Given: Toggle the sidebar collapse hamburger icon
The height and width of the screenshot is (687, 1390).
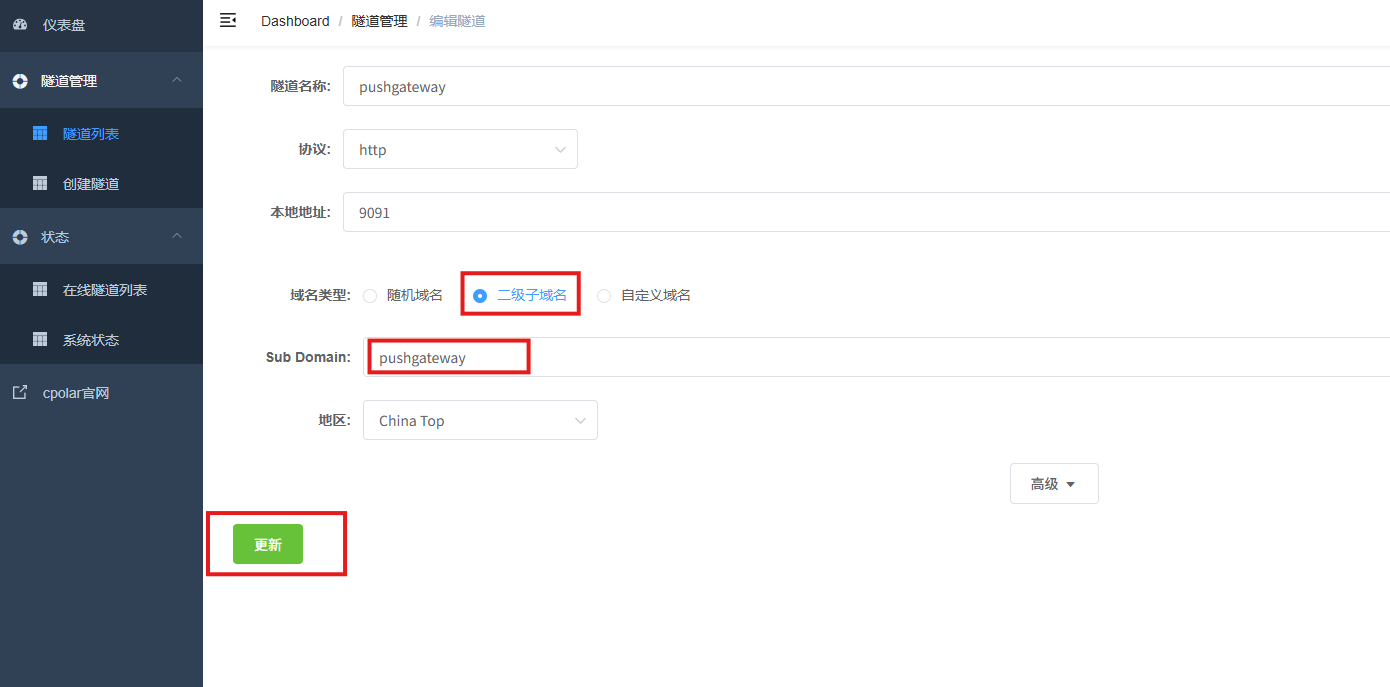Looking at the screenshot, I should tap(228, 20).
